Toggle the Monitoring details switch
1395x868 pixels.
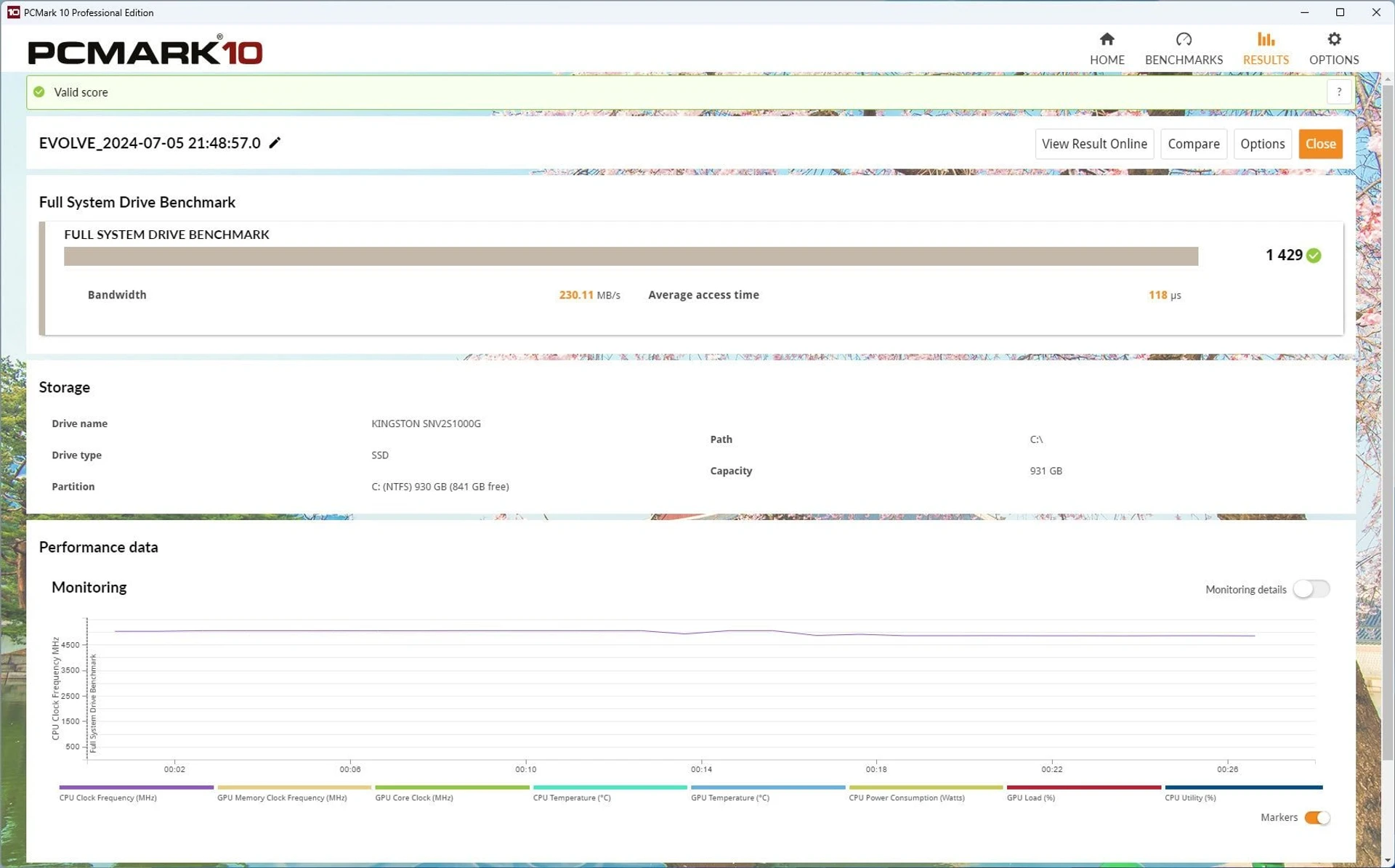point(1311,589)
